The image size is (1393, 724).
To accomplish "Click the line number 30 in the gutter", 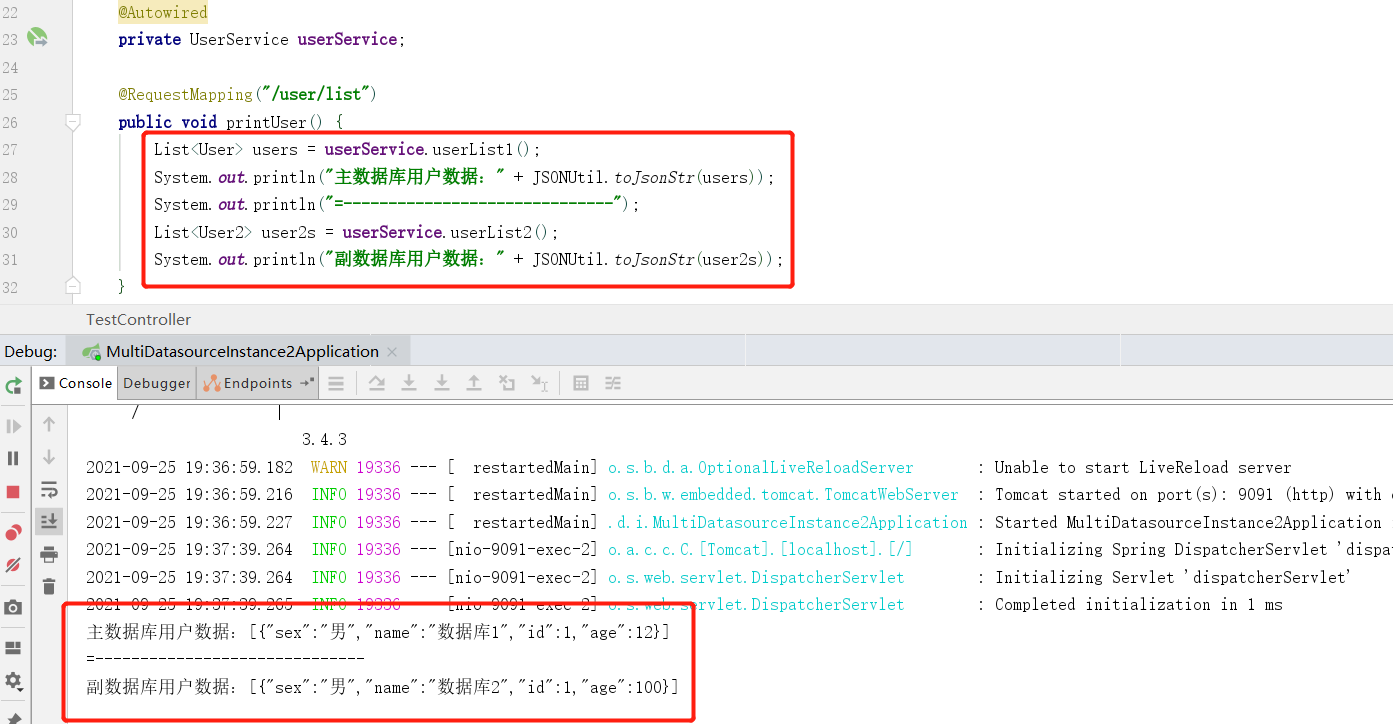I will click(x=10, y=232).
